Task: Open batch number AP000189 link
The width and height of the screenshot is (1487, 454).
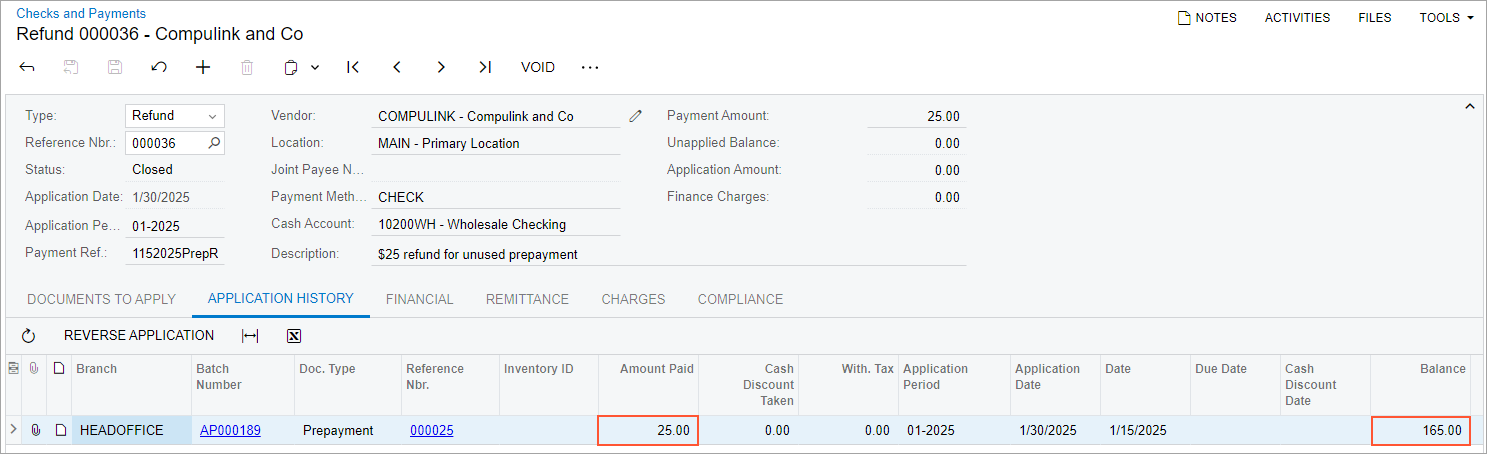Action: click(x=230, y=430)
